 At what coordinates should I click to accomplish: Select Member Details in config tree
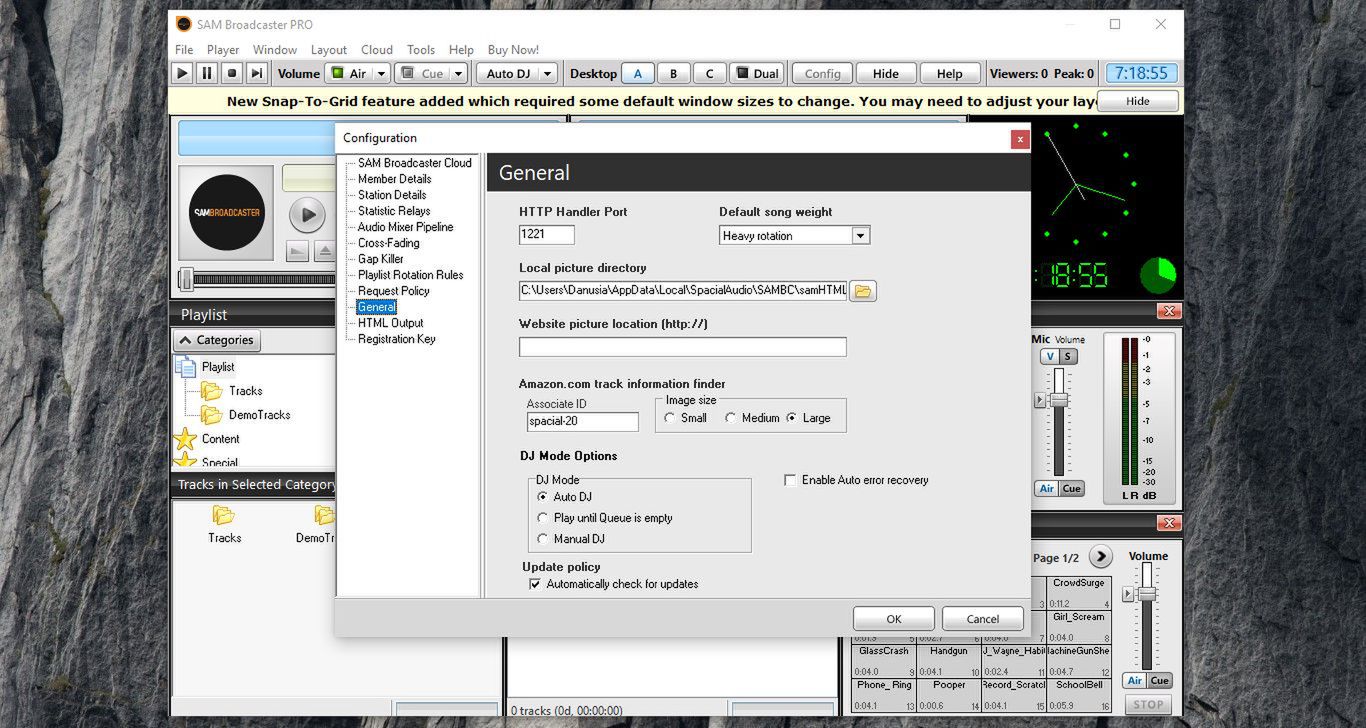394,179
